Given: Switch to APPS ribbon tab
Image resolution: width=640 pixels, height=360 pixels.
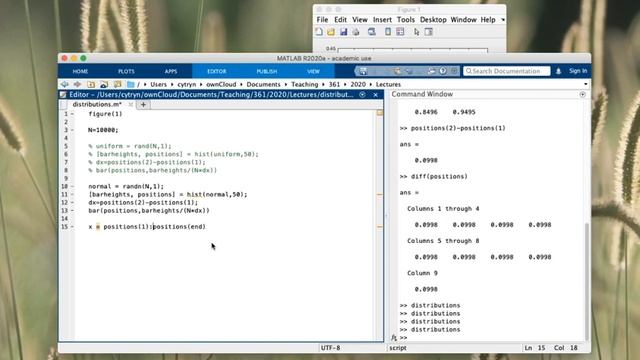Looking at the screenshot, I should pos(171,71).
